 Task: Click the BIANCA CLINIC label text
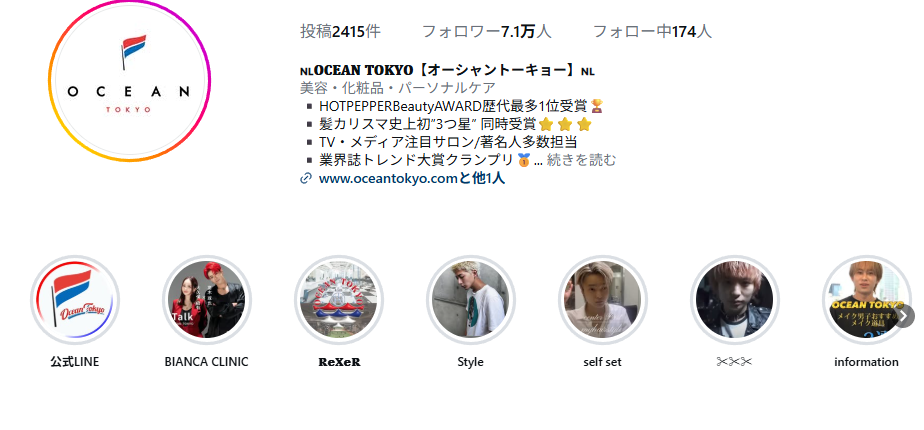tap(207, 362)
